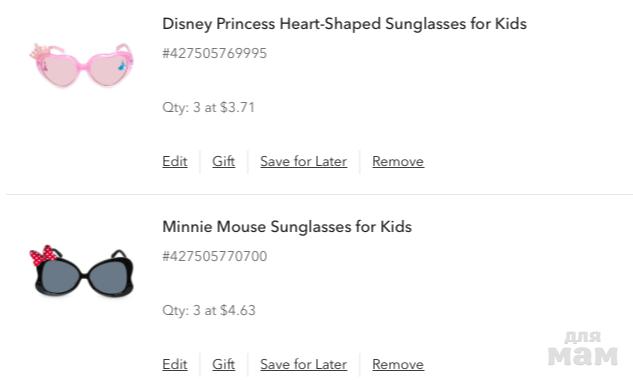Click the tiara decoration on pink sunglasses
This screenshot has width=633, height=380.
[42, 52]
